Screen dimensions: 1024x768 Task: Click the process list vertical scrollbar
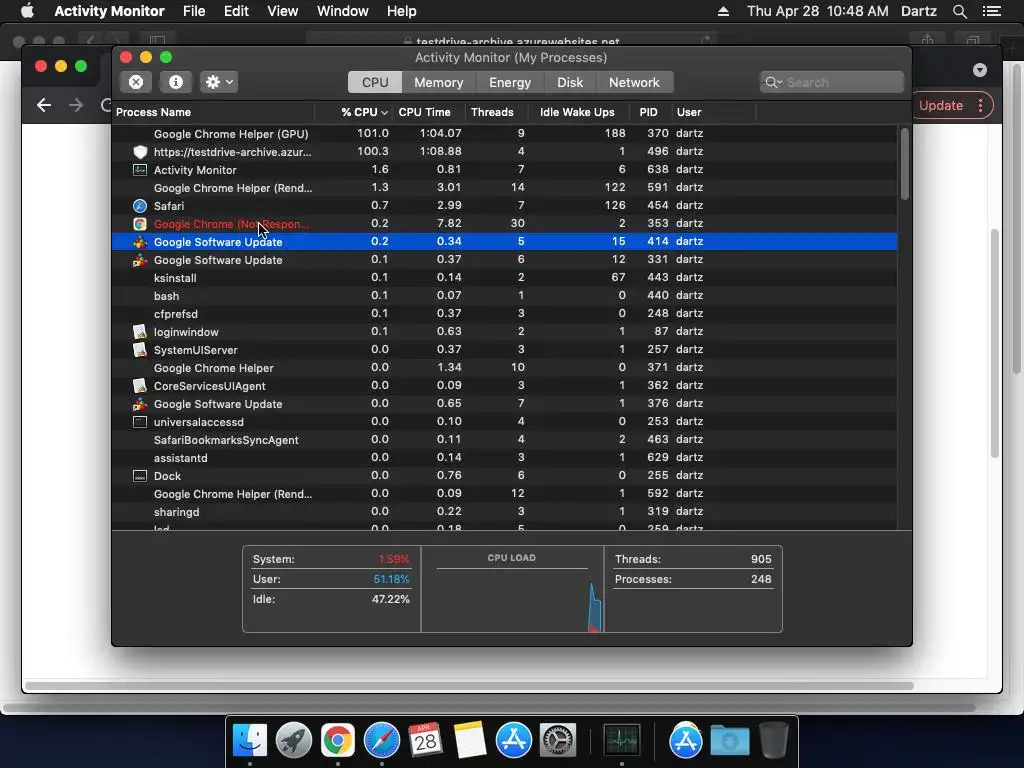pyautogui.click(x=904, y=165)
